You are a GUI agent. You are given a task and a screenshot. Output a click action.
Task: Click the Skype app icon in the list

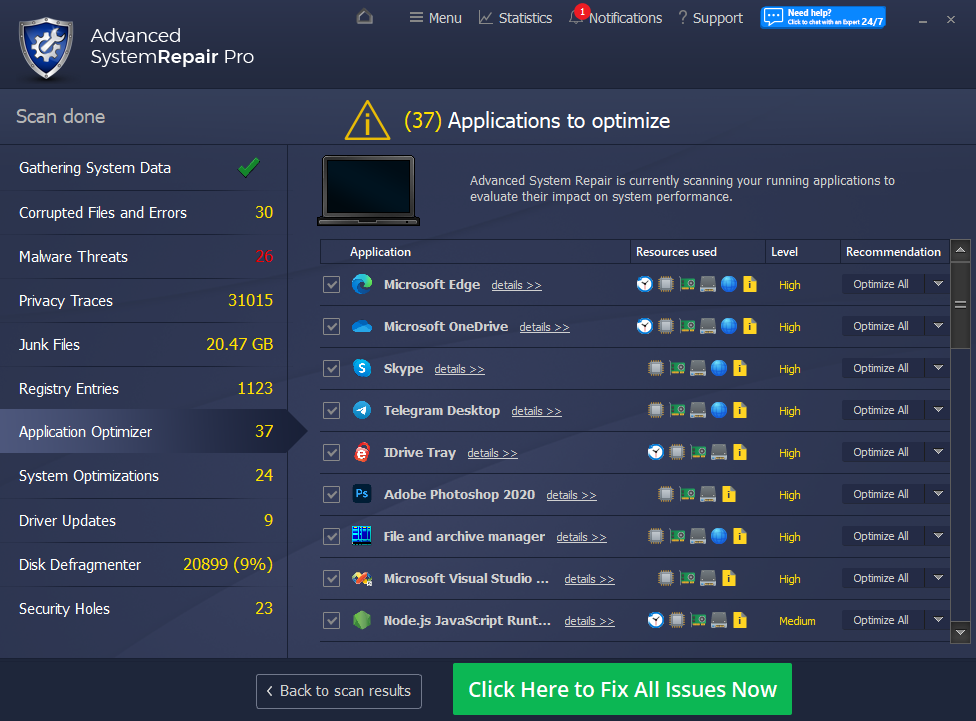pos(361,368)
